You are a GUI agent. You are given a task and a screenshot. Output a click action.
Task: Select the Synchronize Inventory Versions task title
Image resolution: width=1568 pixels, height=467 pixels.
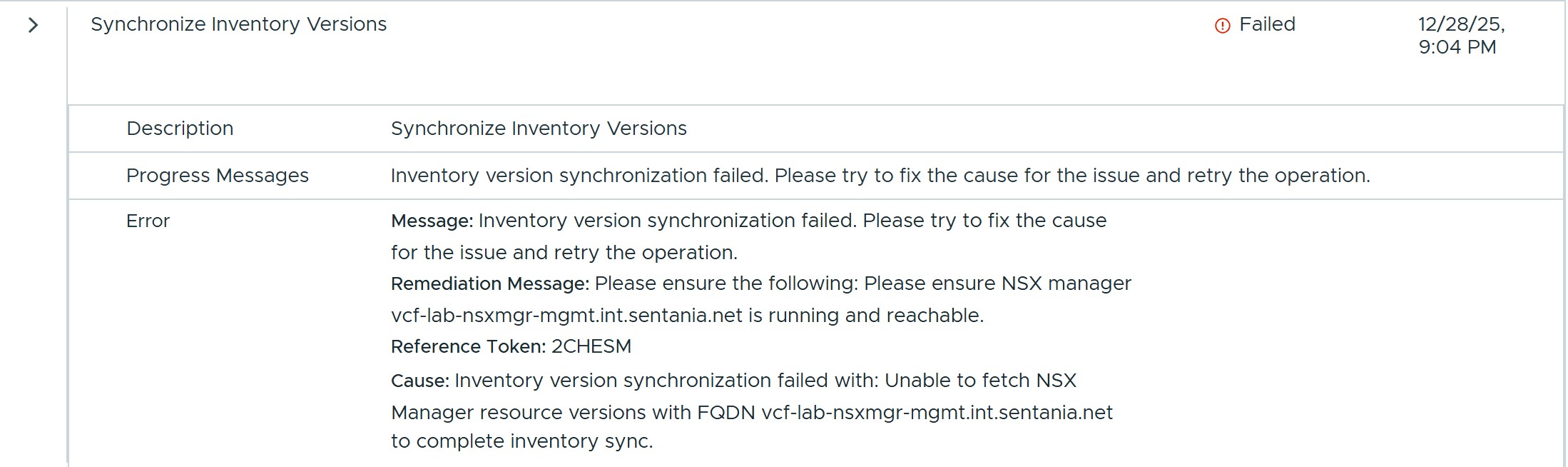238,24
